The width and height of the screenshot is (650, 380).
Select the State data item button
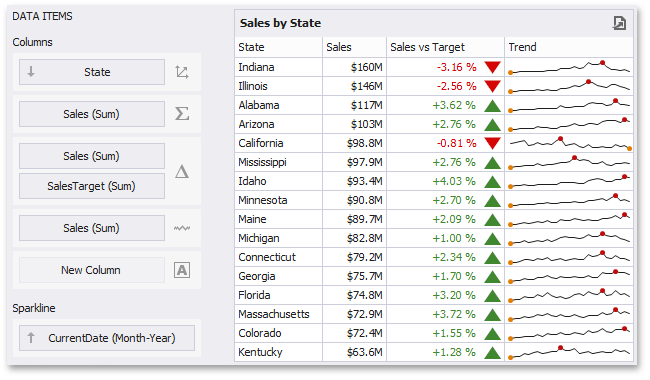coord(92,72)
